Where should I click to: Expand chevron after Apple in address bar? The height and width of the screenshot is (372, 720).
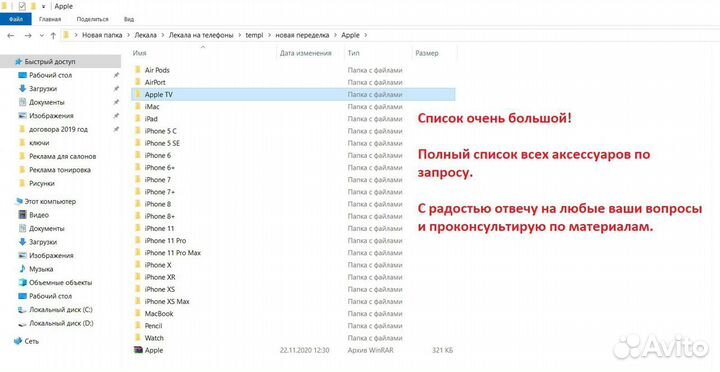(x=366, y=35)
